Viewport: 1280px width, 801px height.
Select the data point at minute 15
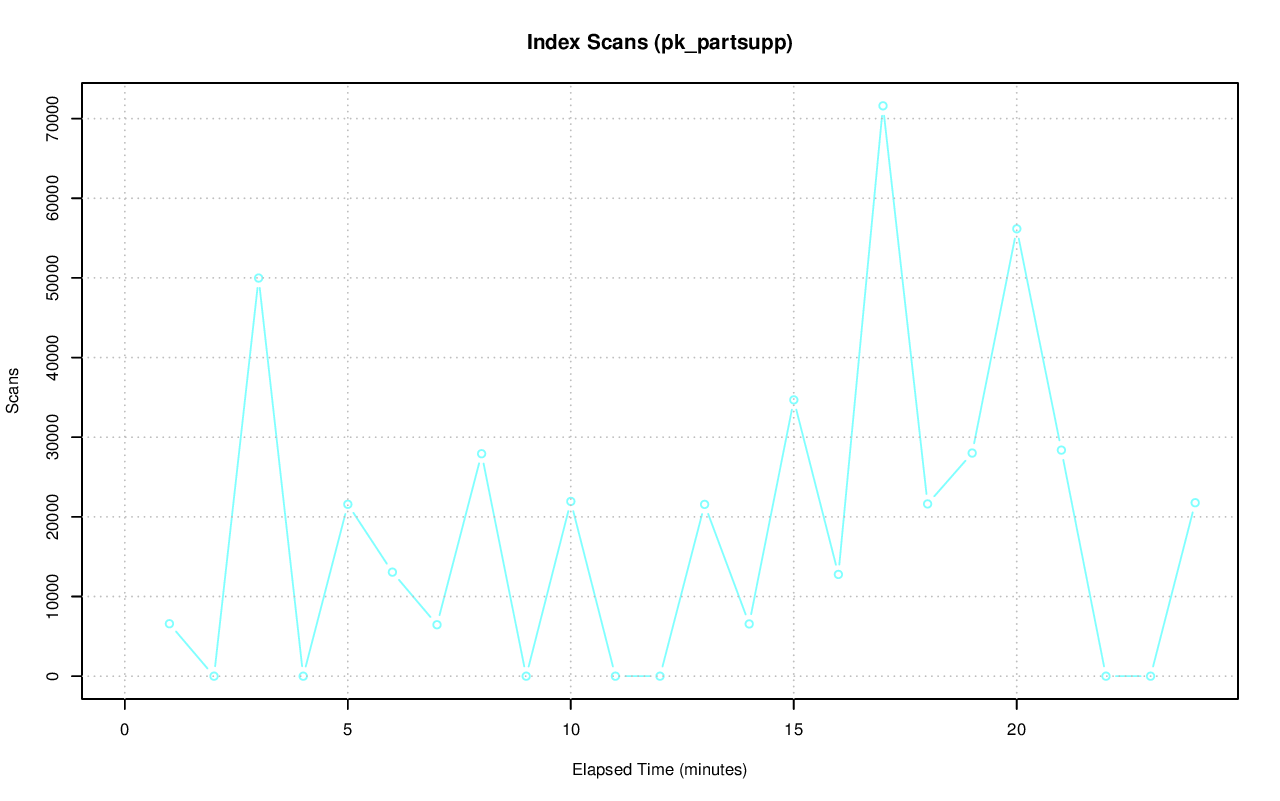click(794, 400)
